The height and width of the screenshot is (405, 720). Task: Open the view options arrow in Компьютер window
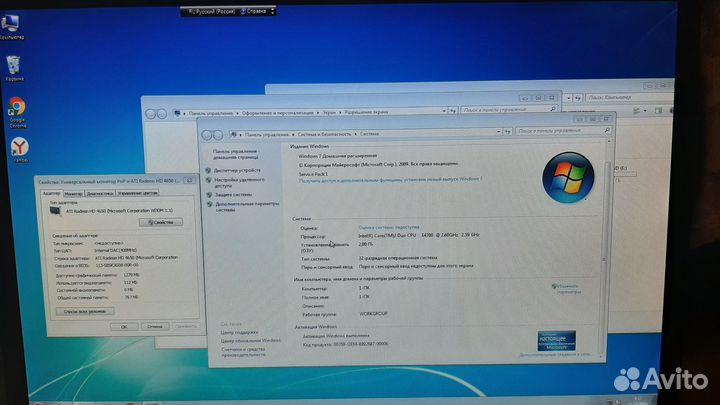tap(645, 111)
